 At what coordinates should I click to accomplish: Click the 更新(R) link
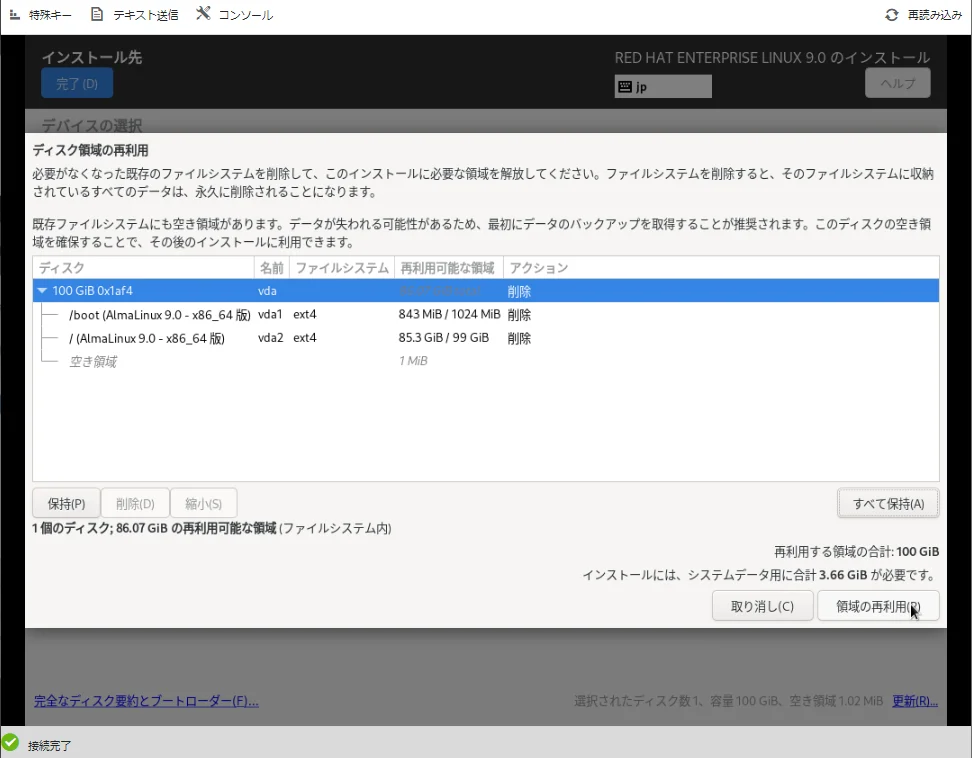coord(915,701)
